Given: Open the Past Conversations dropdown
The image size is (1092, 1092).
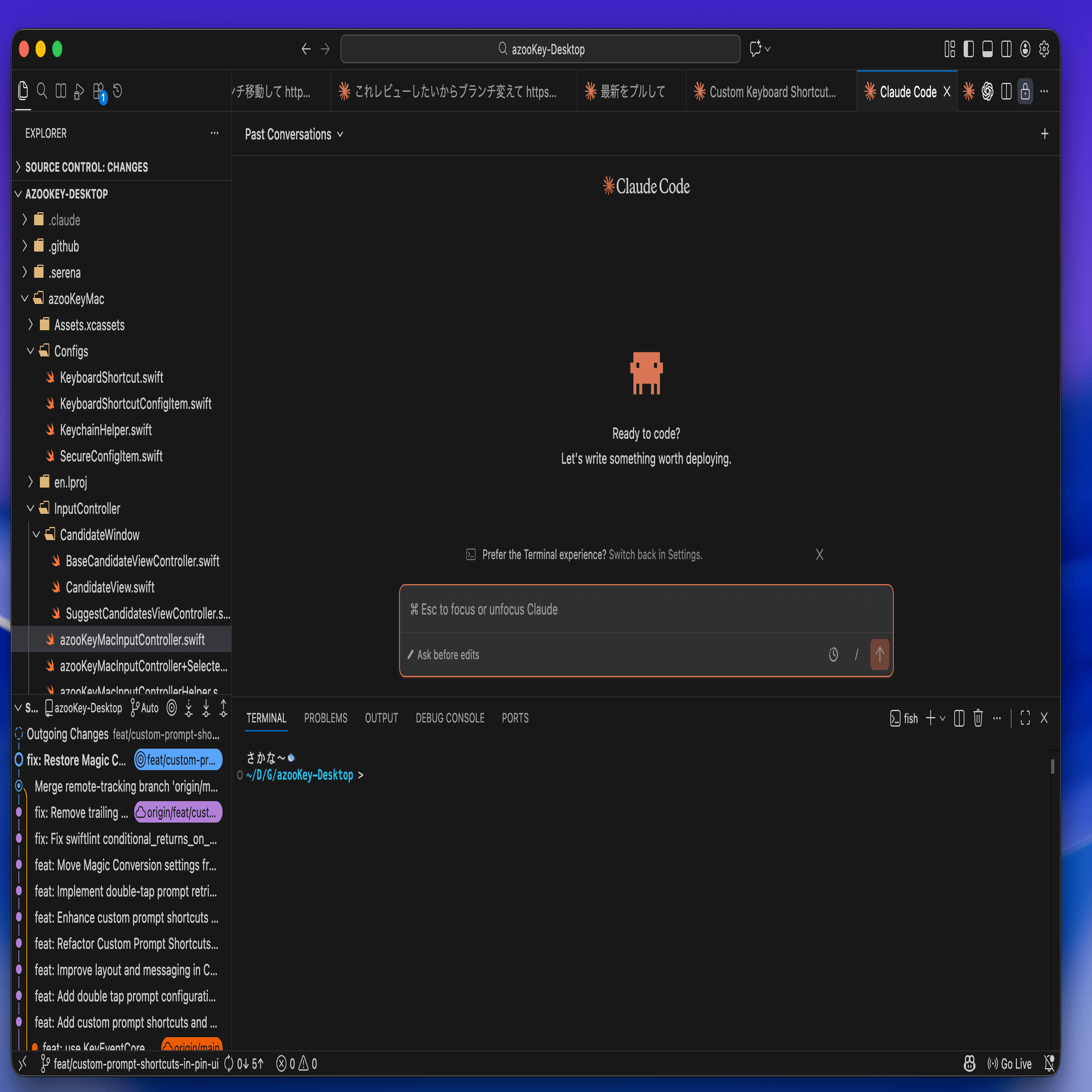Looking at the screenshot, I should (294, 134).
